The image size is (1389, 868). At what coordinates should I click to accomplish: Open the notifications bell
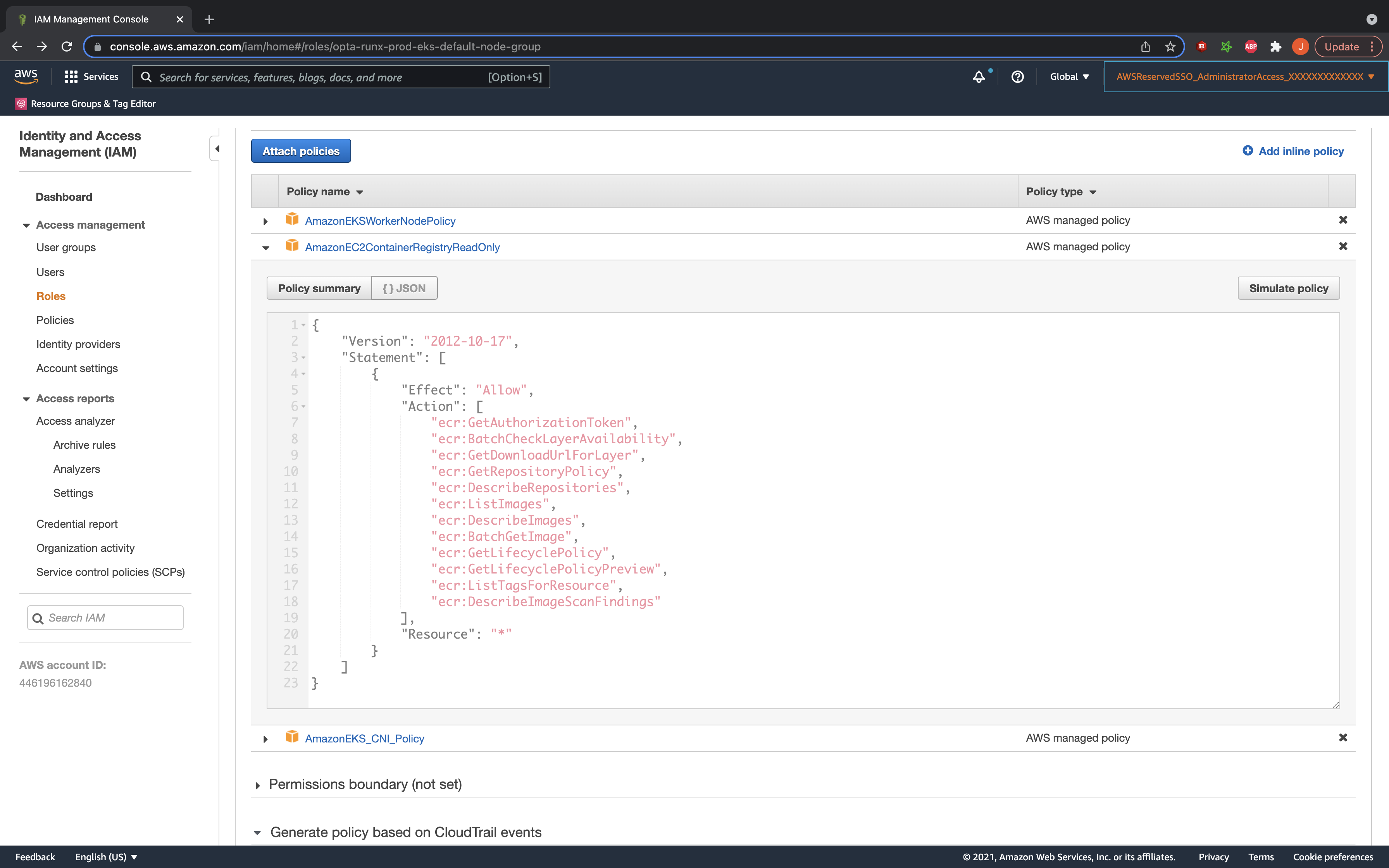pos(979,77)
